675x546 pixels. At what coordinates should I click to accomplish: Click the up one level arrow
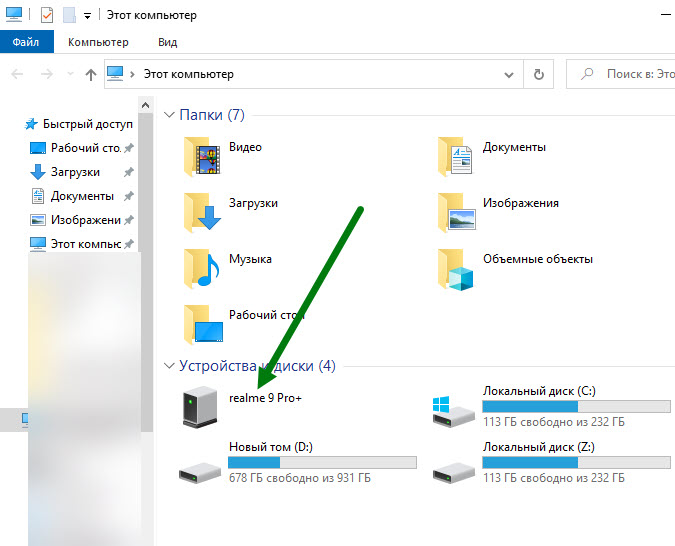click(x=91, y=75)
